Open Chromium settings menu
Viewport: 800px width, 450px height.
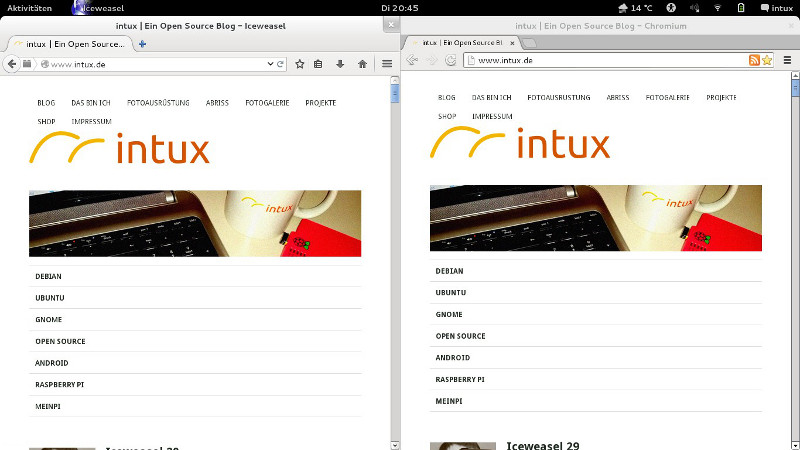[787, 60]
